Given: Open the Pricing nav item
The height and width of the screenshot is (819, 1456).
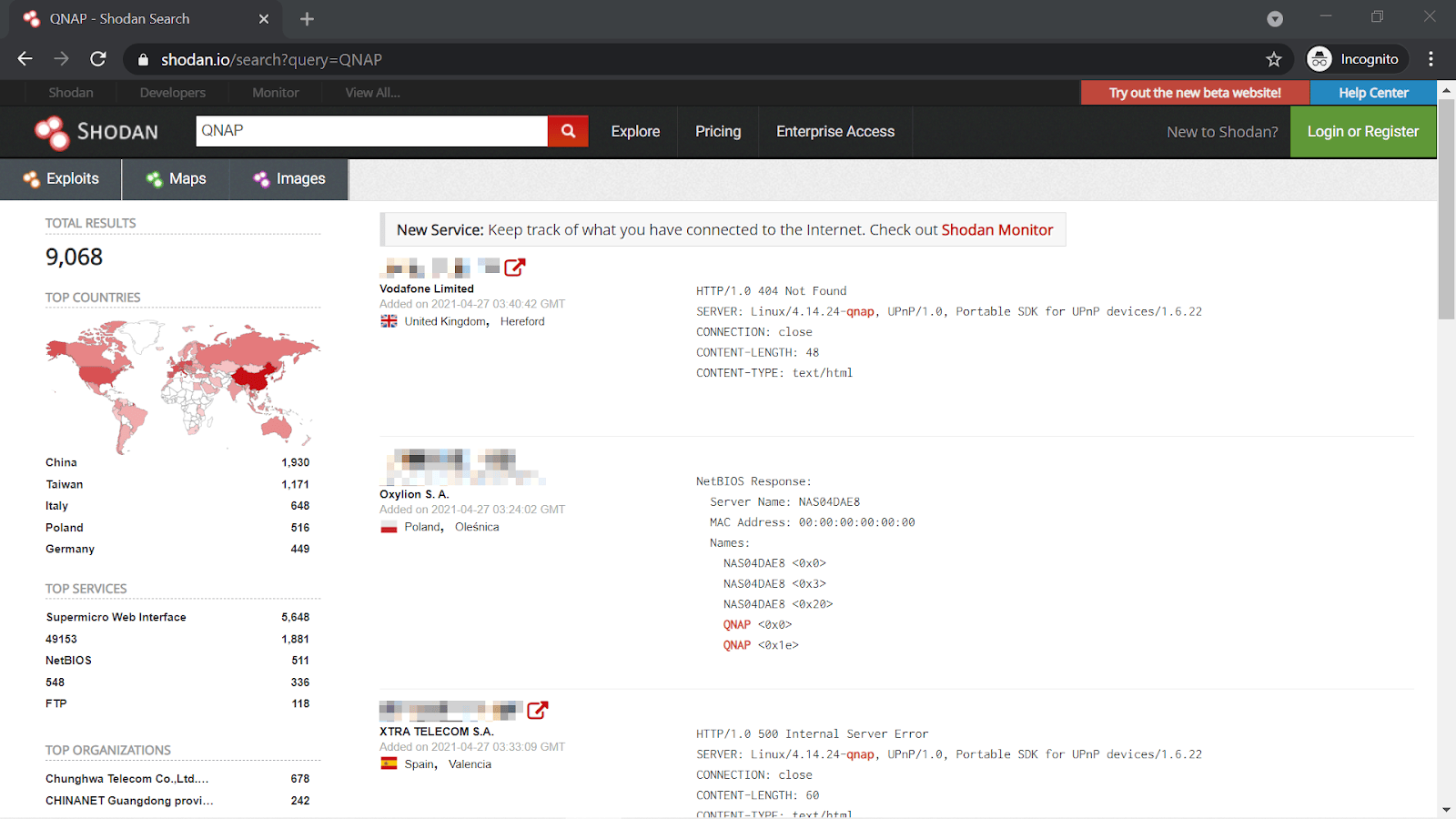Looking at the screenshot, I should coord(718,132).
